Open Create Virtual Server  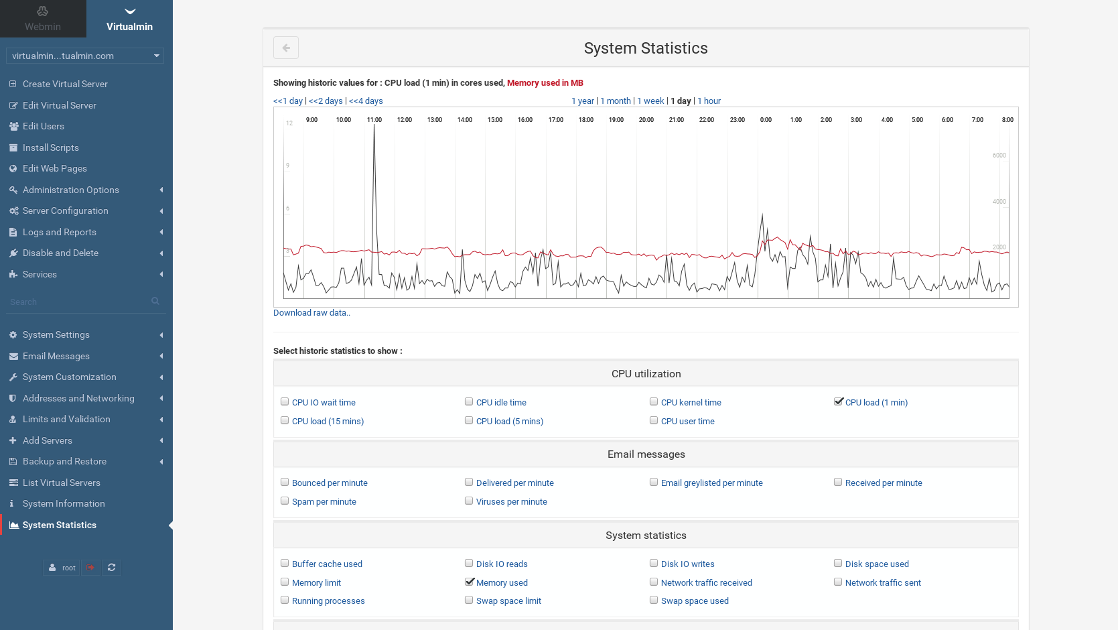tap(65, 84)
